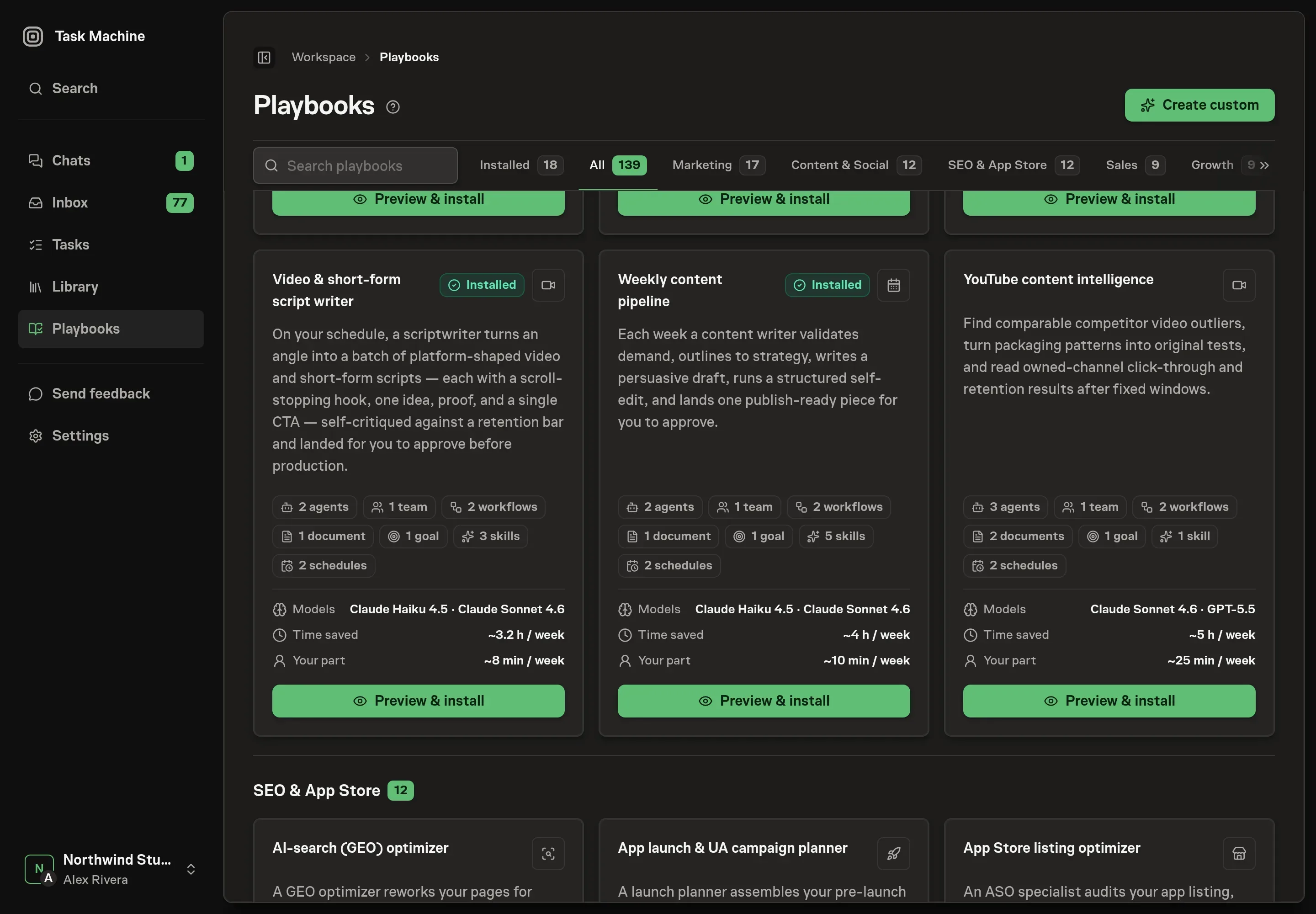Open the SEO & App Store tab
Viewport: 1316px width, 914px height.
tap(1014, 165)
